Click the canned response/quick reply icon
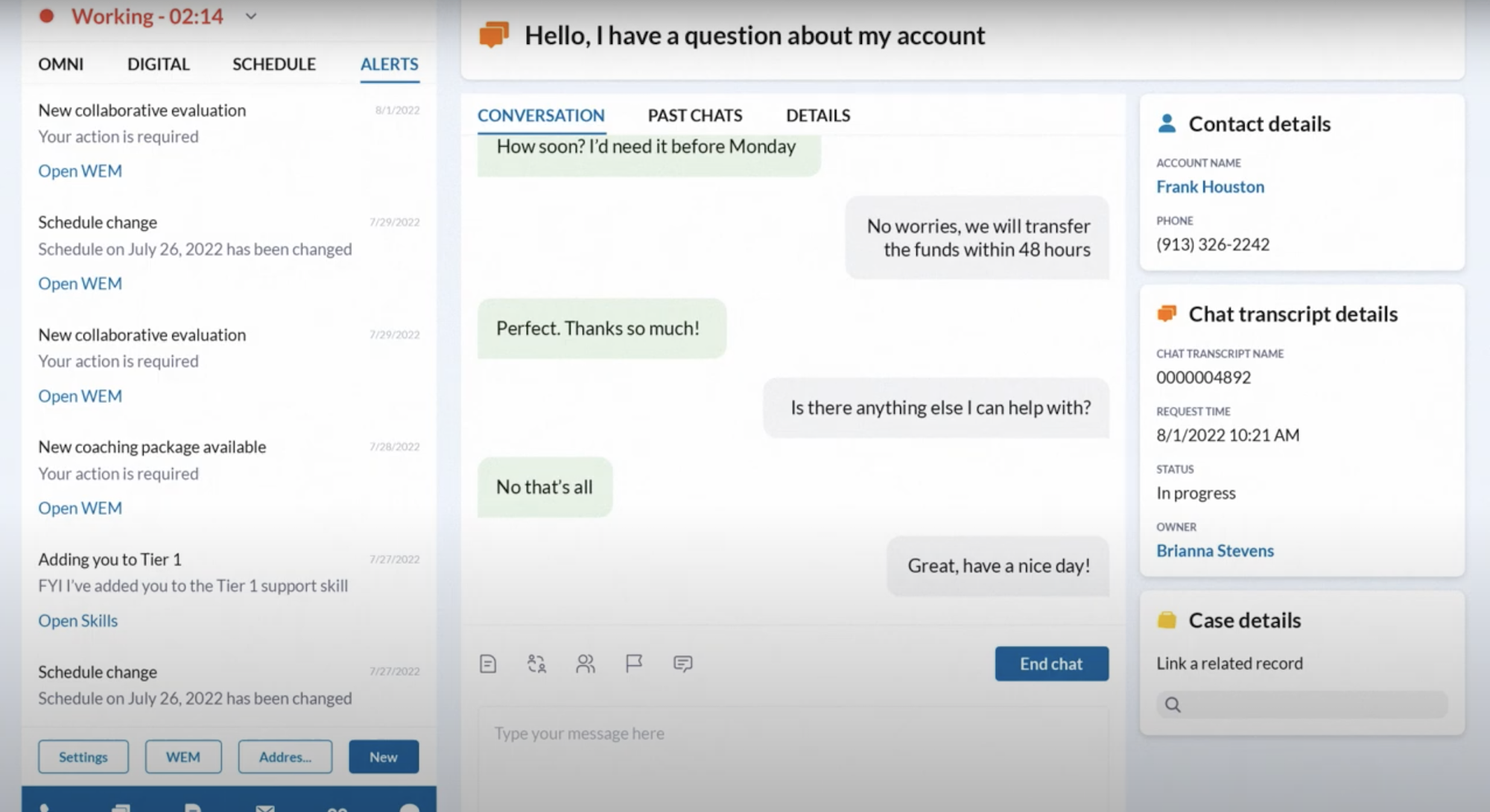 (x=685, y=663)
